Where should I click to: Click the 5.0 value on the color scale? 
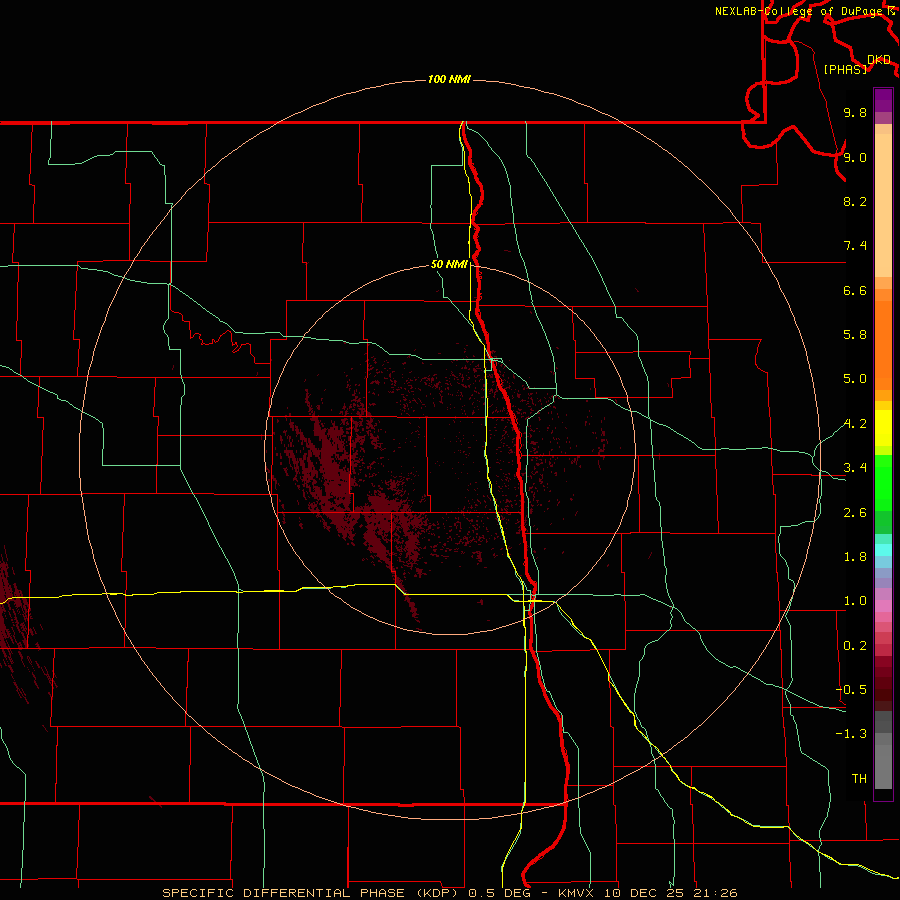855,379
